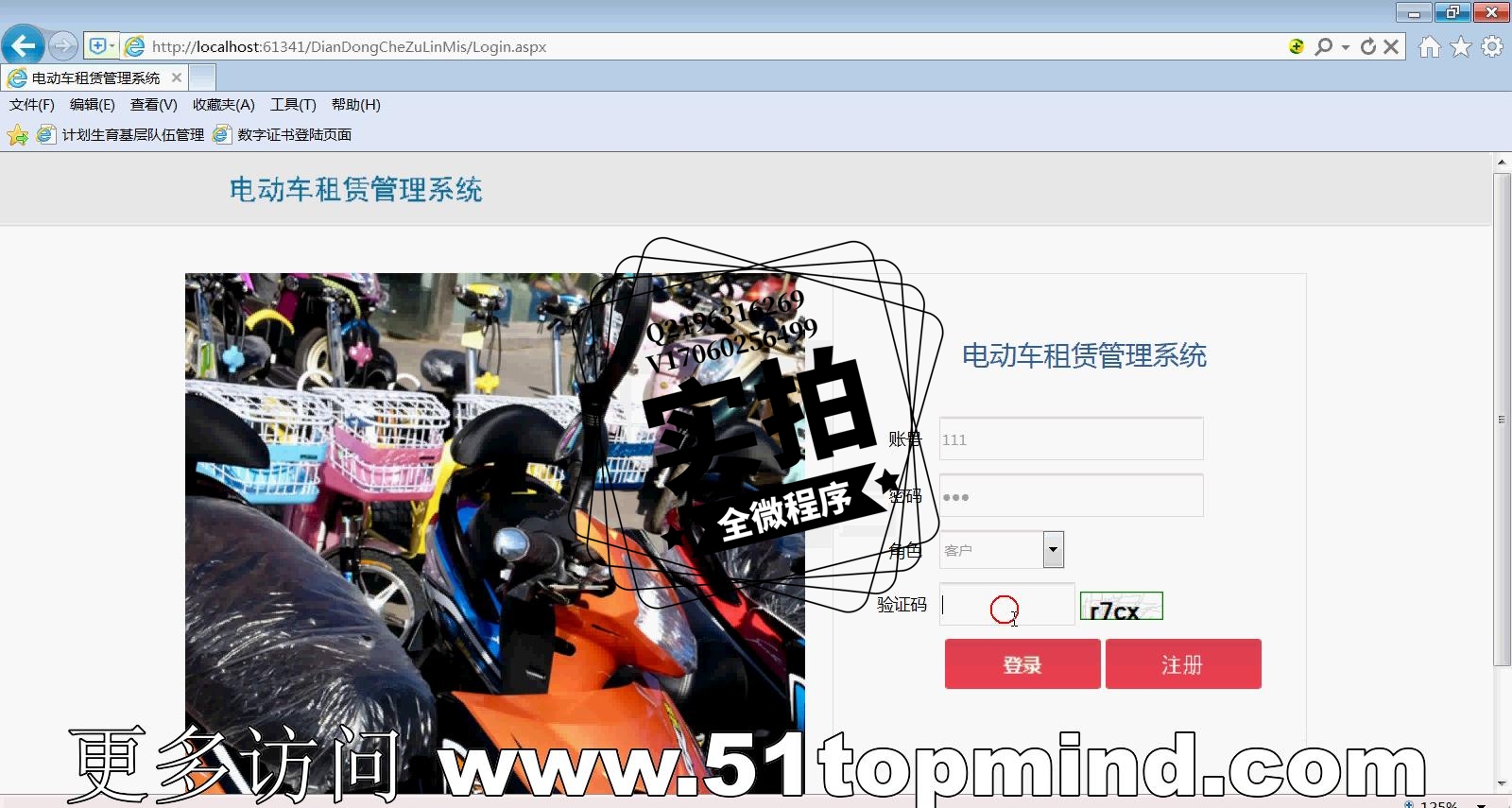This screenshot has width=1512, height=808.
Task: Open the Home page icon
Action: coord(1430,46)
